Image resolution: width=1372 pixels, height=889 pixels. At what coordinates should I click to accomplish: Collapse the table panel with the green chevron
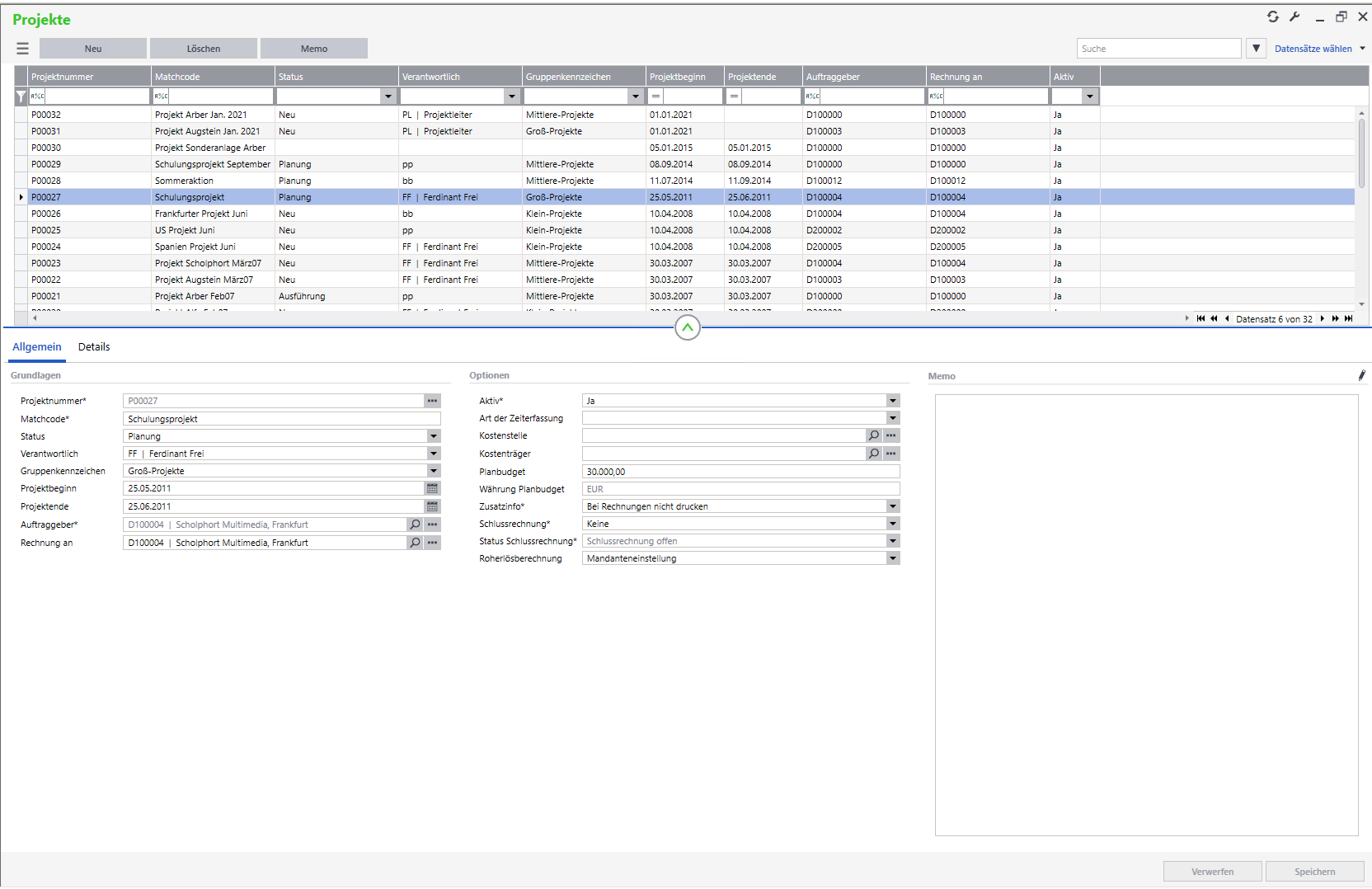(687, 328)
